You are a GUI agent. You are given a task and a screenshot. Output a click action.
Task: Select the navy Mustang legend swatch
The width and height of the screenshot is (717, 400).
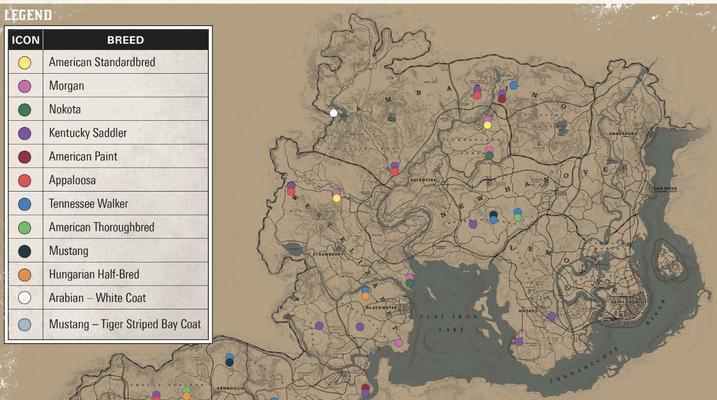tap(25, 251)
